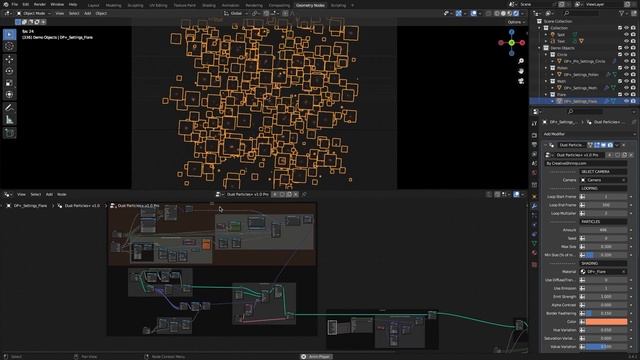Open the Global transform orientation dropdown
This screenshot has width=640, height=360.
[x=236, y=13]
